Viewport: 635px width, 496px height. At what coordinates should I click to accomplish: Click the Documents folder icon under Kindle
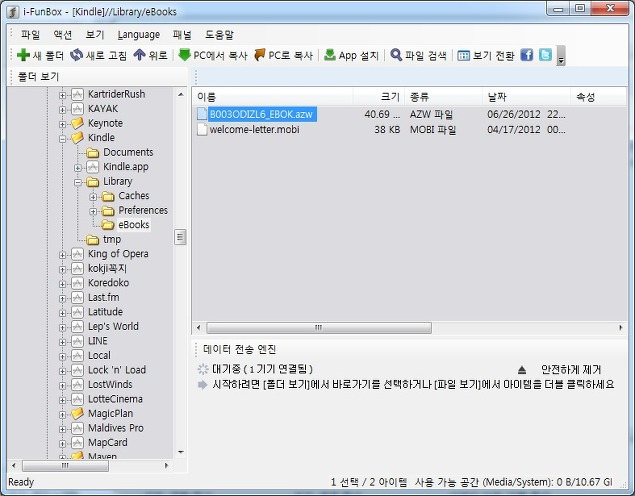tap(93, 153)
